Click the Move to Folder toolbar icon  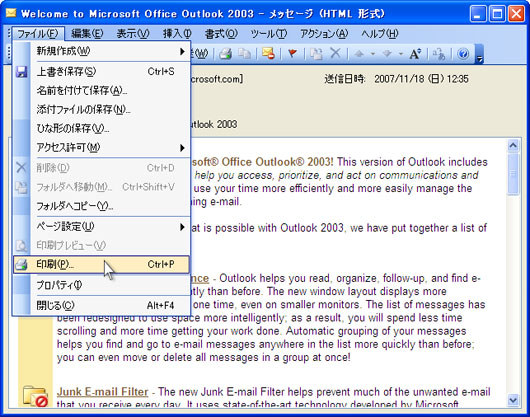pos(316,54)
